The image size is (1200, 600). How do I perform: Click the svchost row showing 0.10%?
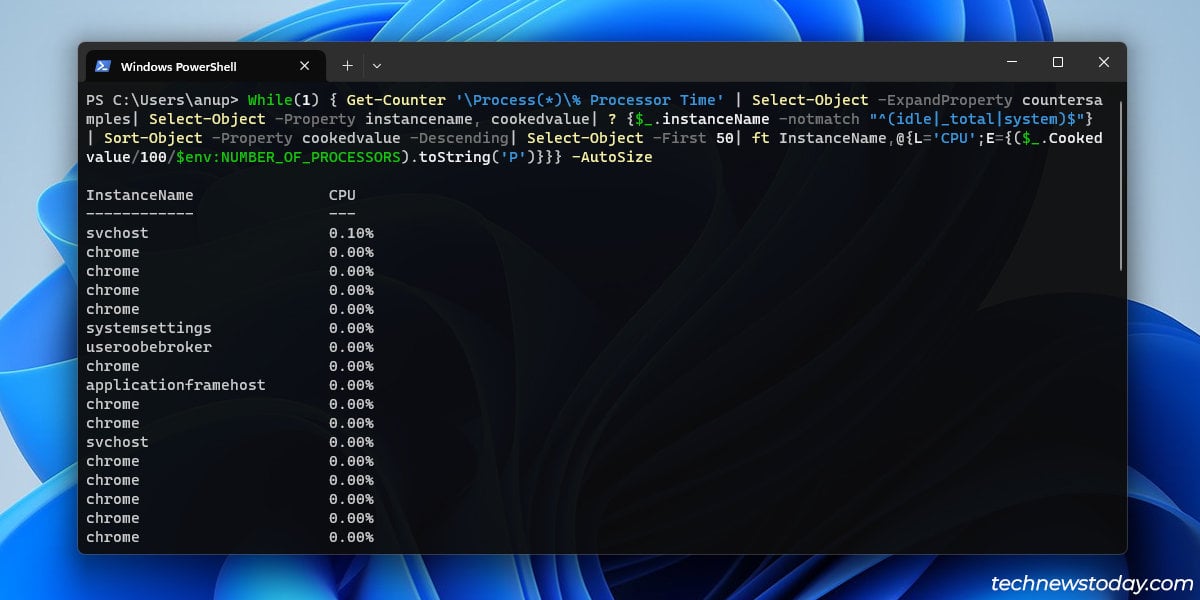[x=230, y=233]
